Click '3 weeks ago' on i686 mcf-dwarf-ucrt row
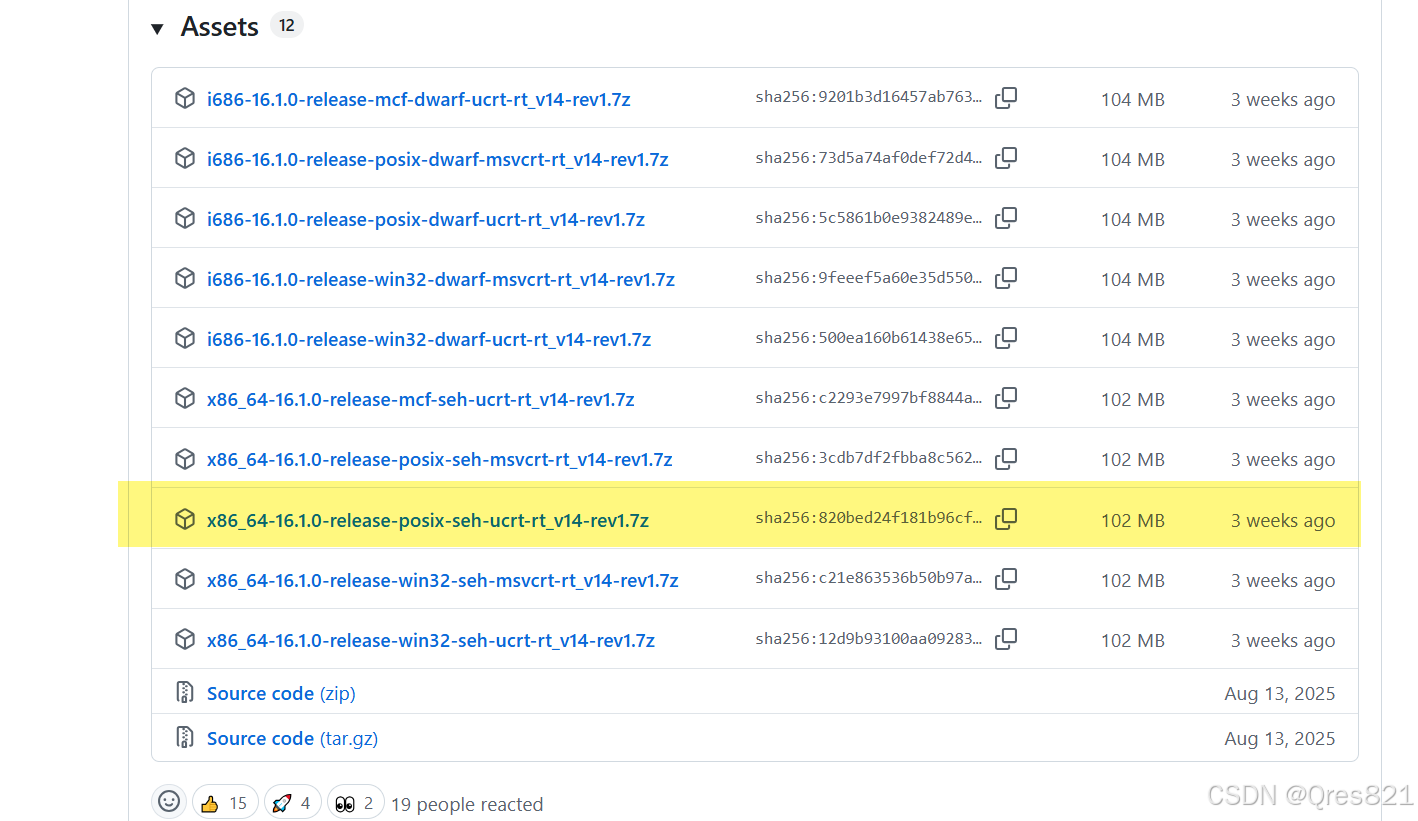This screenshot has width=1418, height=821. point(1283,99)
